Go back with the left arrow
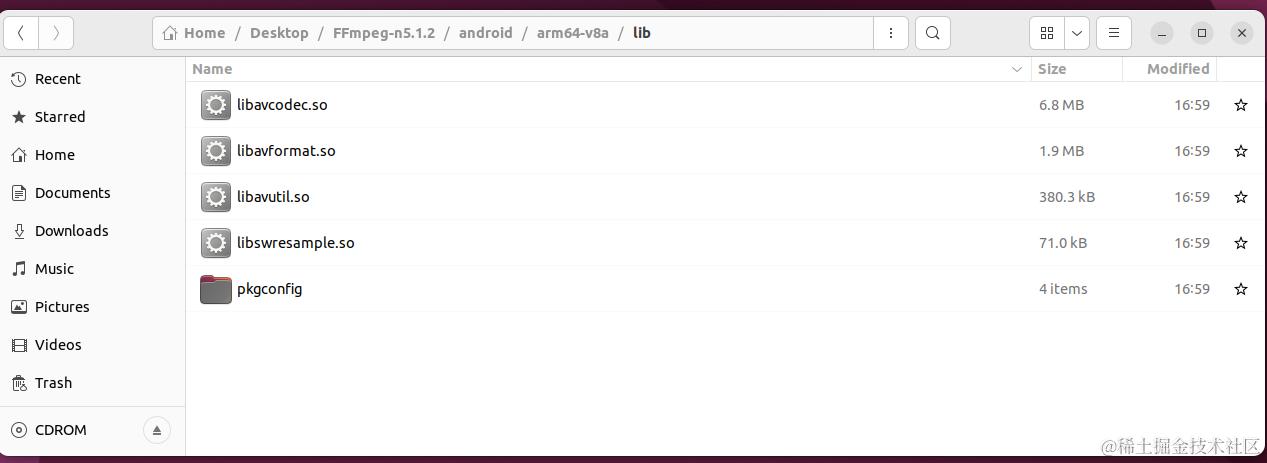This screenshot has width=1267, height=463. 21,33
